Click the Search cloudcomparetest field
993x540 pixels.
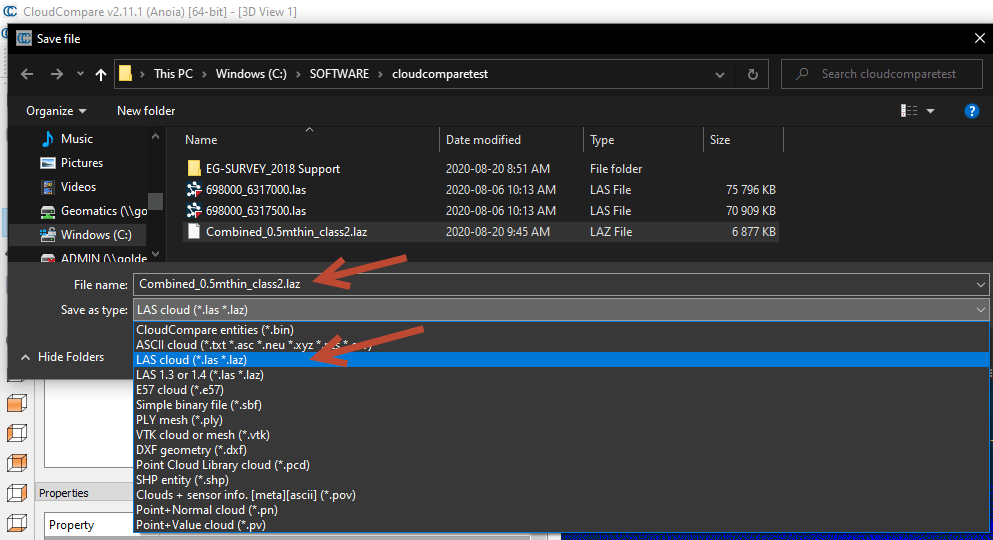(x=882, y=74)
